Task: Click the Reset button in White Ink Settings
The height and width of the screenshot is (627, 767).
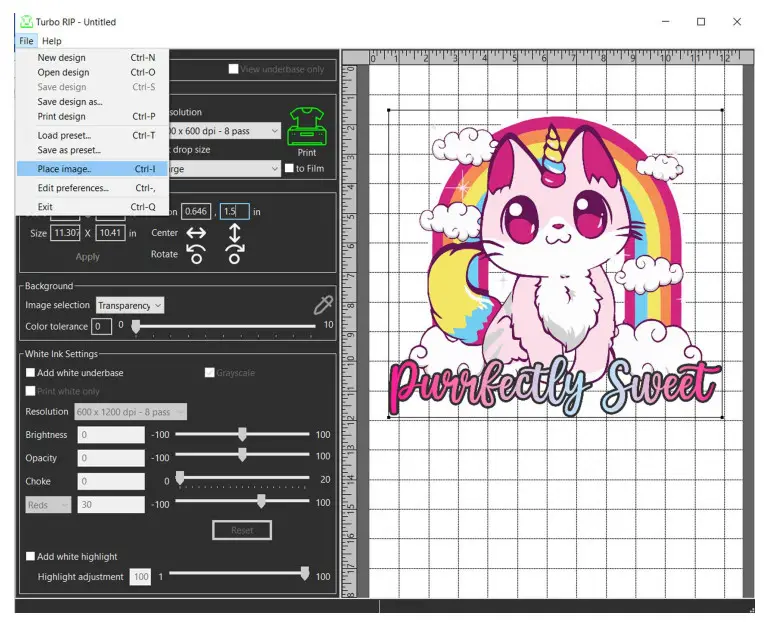Action: [x=242, y=530]
